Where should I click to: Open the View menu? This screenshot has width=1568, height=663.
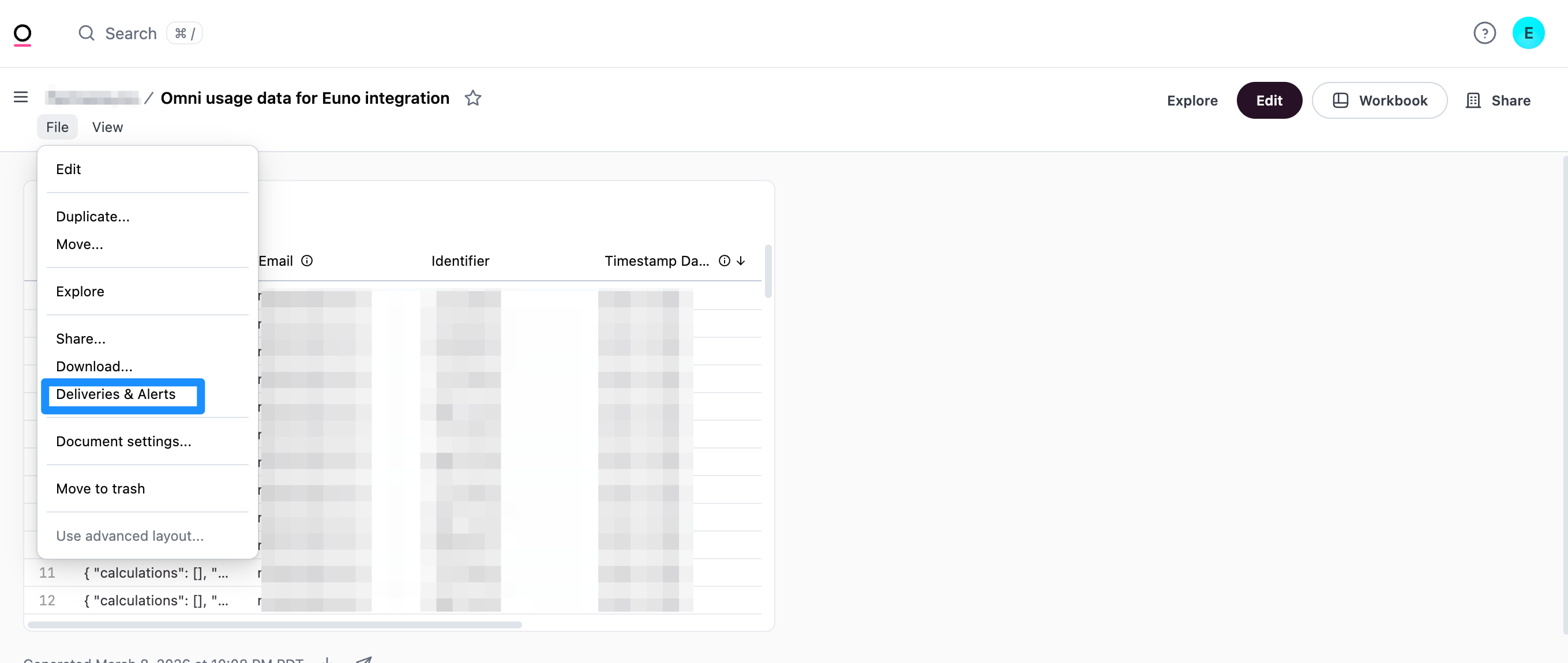[107, 127]
